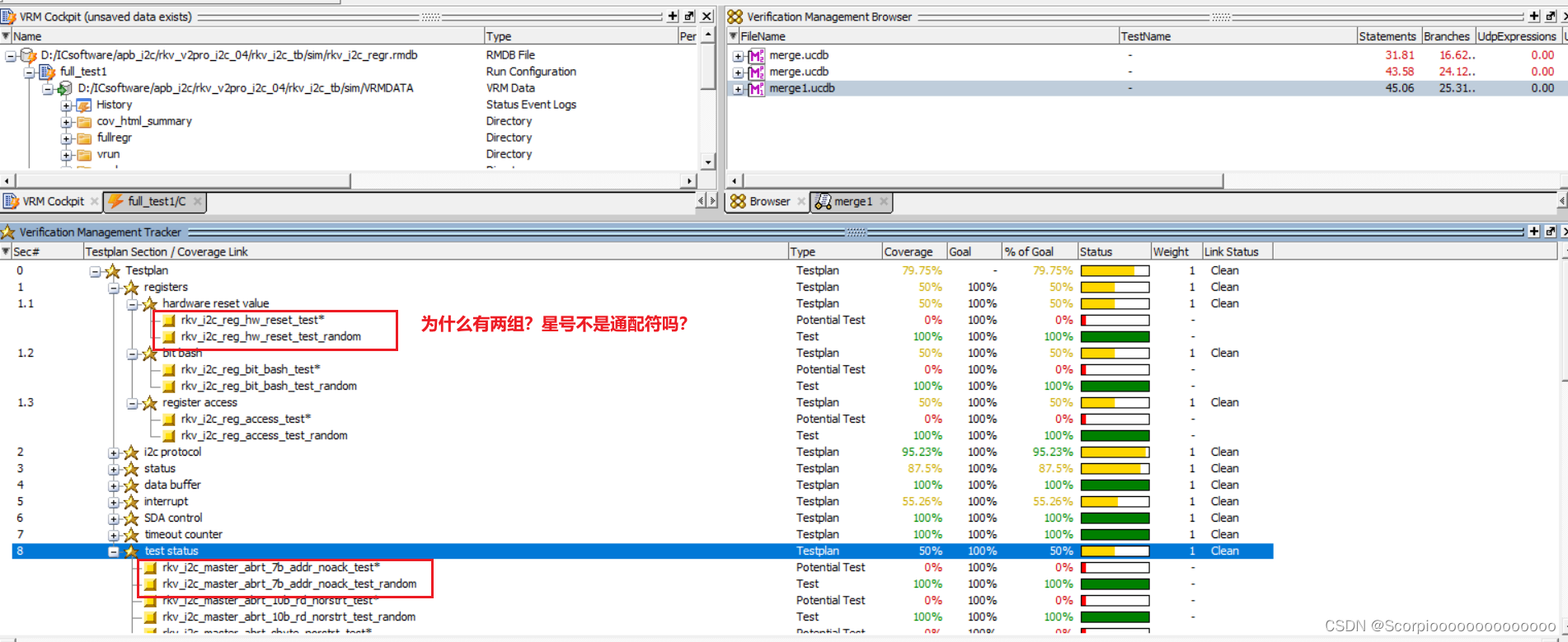Click the rmdb file icon

[28, 55]
